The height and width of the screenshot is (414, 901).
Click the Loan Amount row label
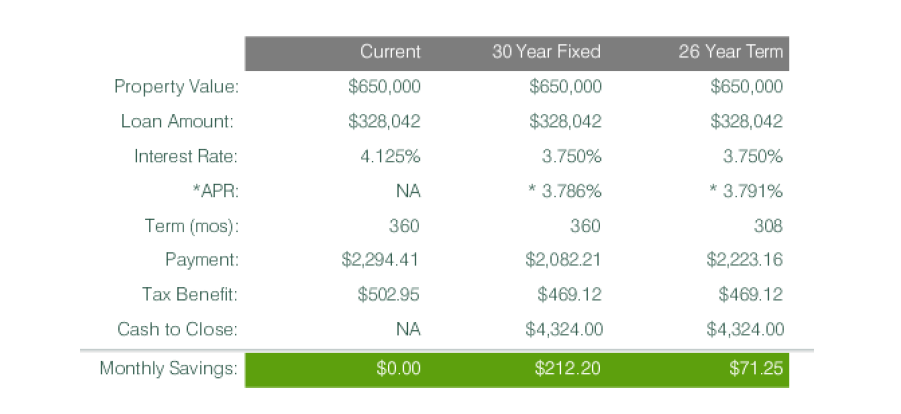[178, 121]
